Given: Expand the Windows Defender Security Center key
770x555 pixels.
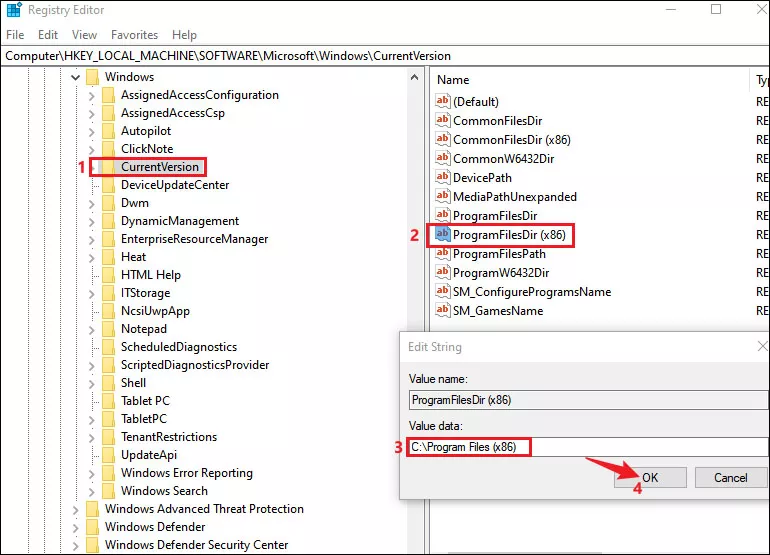Looking at the screenshot, I should tap(75, 545).
